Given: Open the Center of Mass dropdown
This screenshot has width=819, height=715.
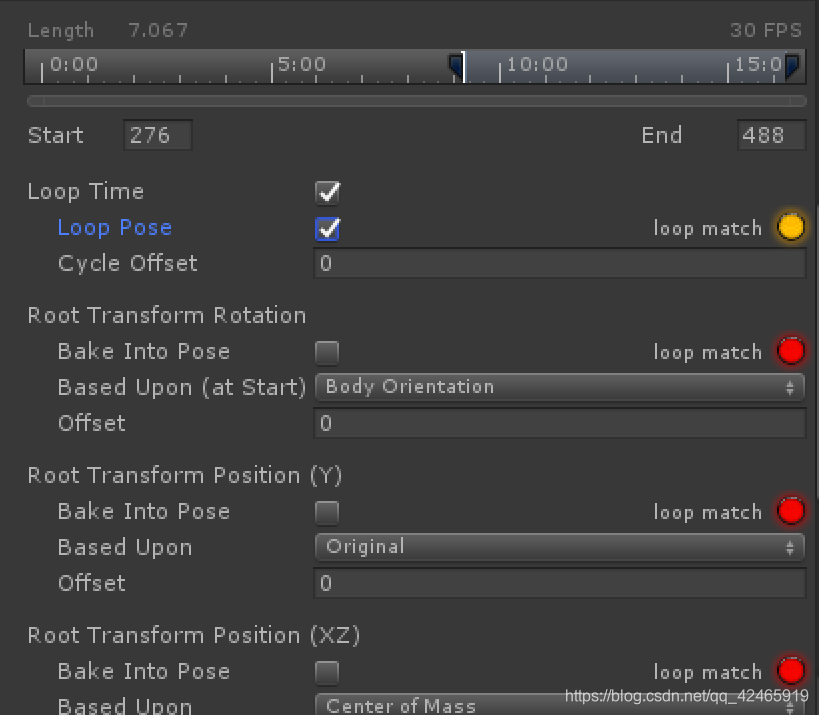Looking at the screenshot, I should (x=559, y=705).
